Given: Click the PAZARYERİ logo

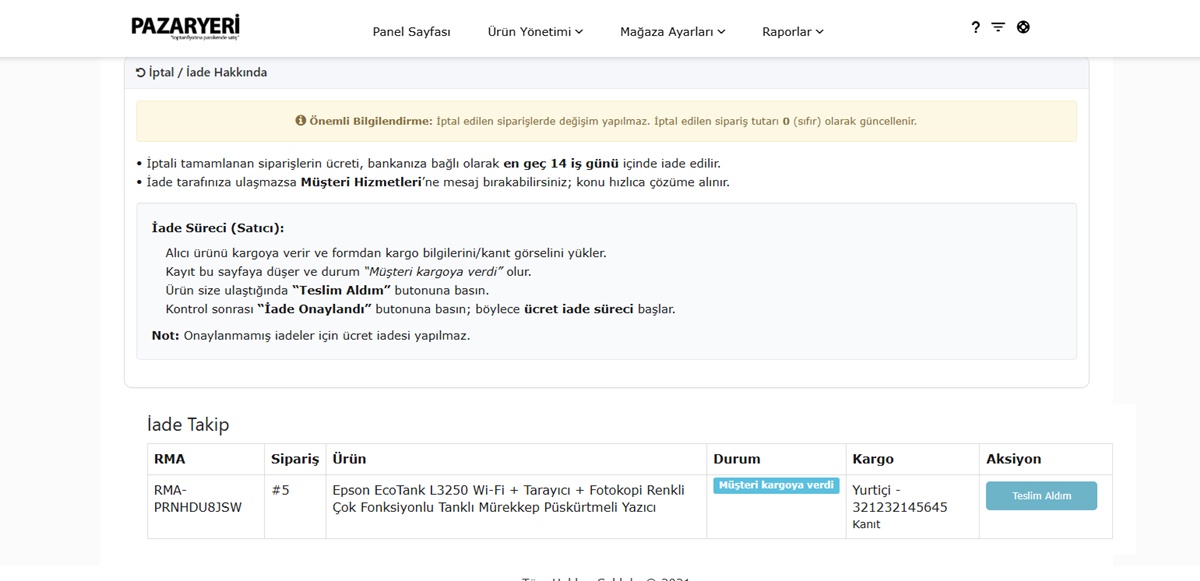Looking at the screenshot, I should pyautogui.click(x=185, y=27).
